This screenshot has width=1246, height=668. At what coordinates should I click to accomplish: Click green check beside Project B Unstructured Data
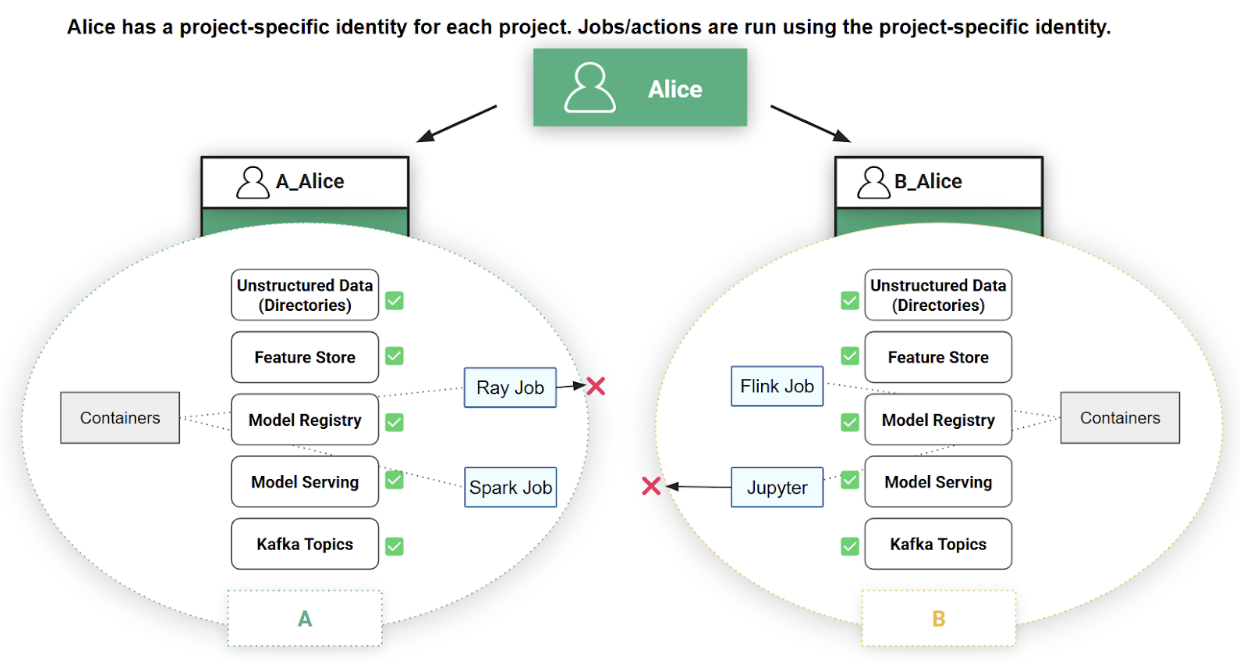tap(849, 300)
